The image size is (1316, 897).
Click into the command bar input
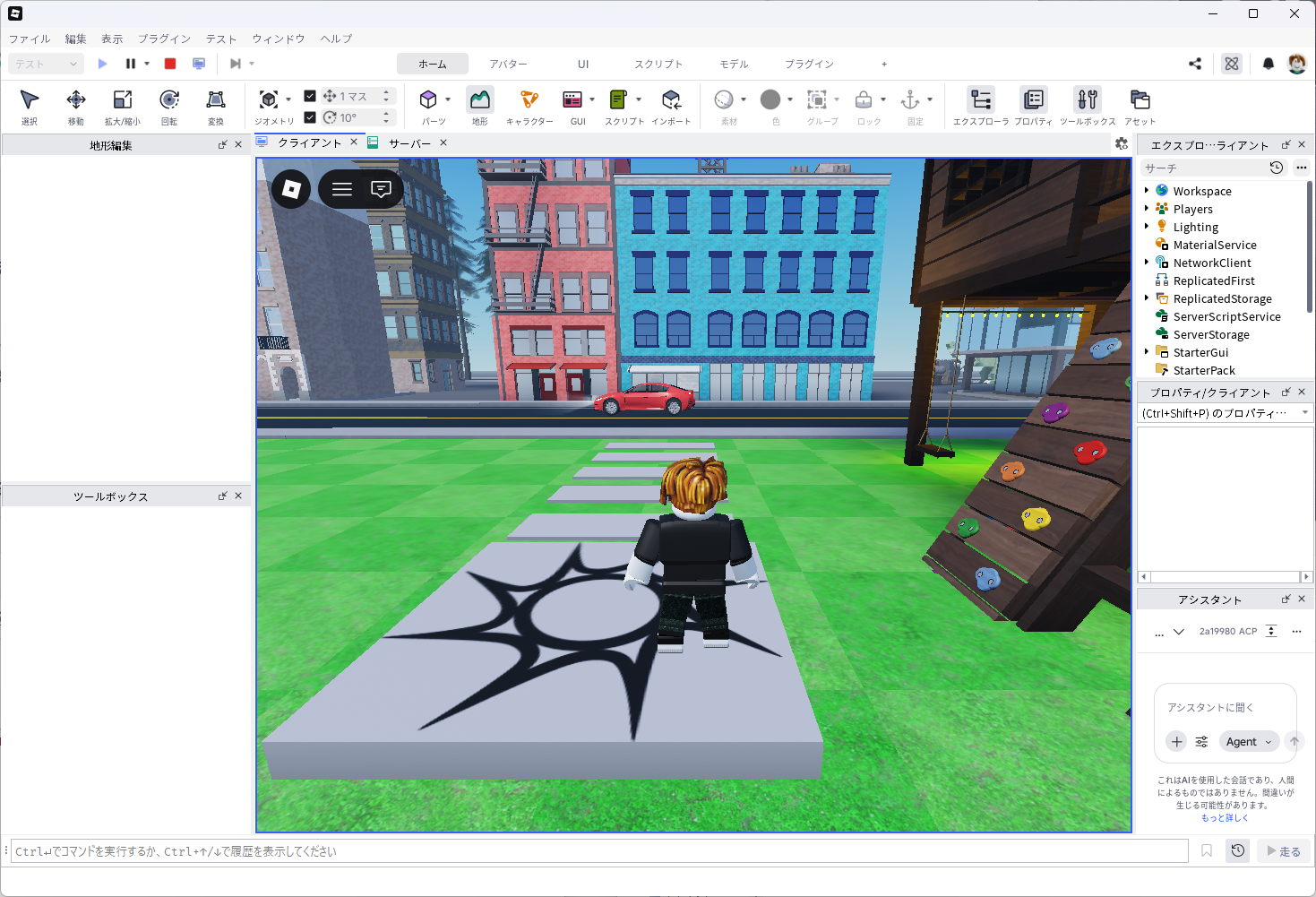click(599, 850)
